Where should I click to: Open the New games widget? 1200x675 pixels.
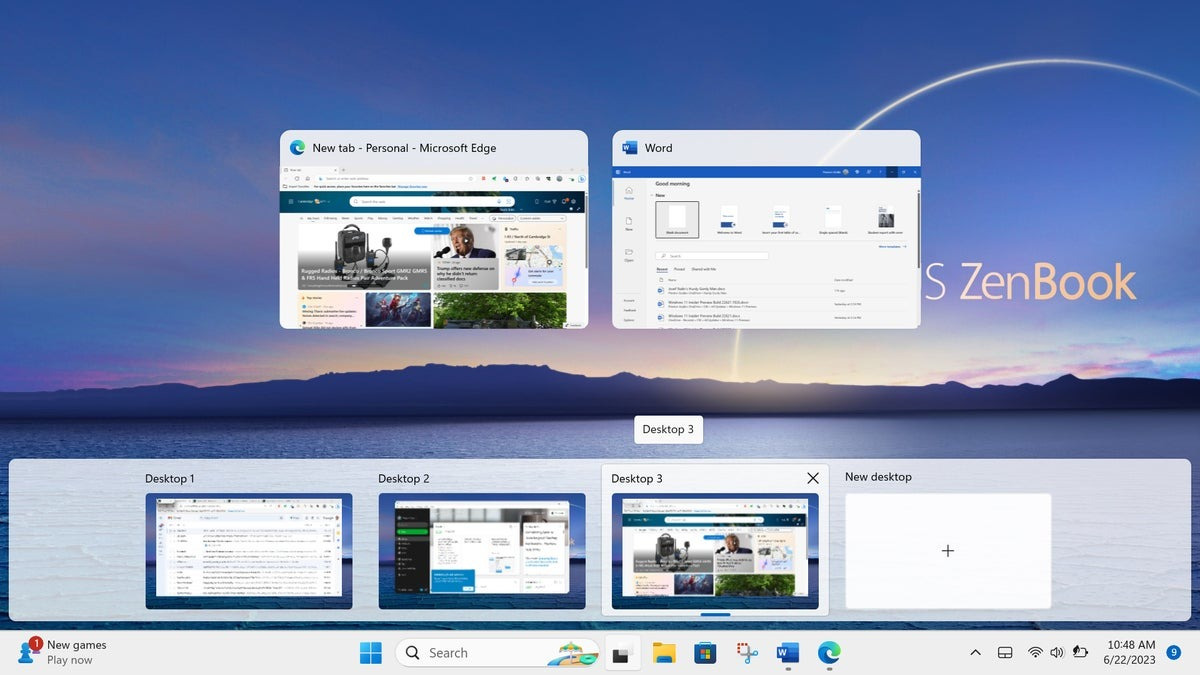pyautogui.click(x=62, y=653)
